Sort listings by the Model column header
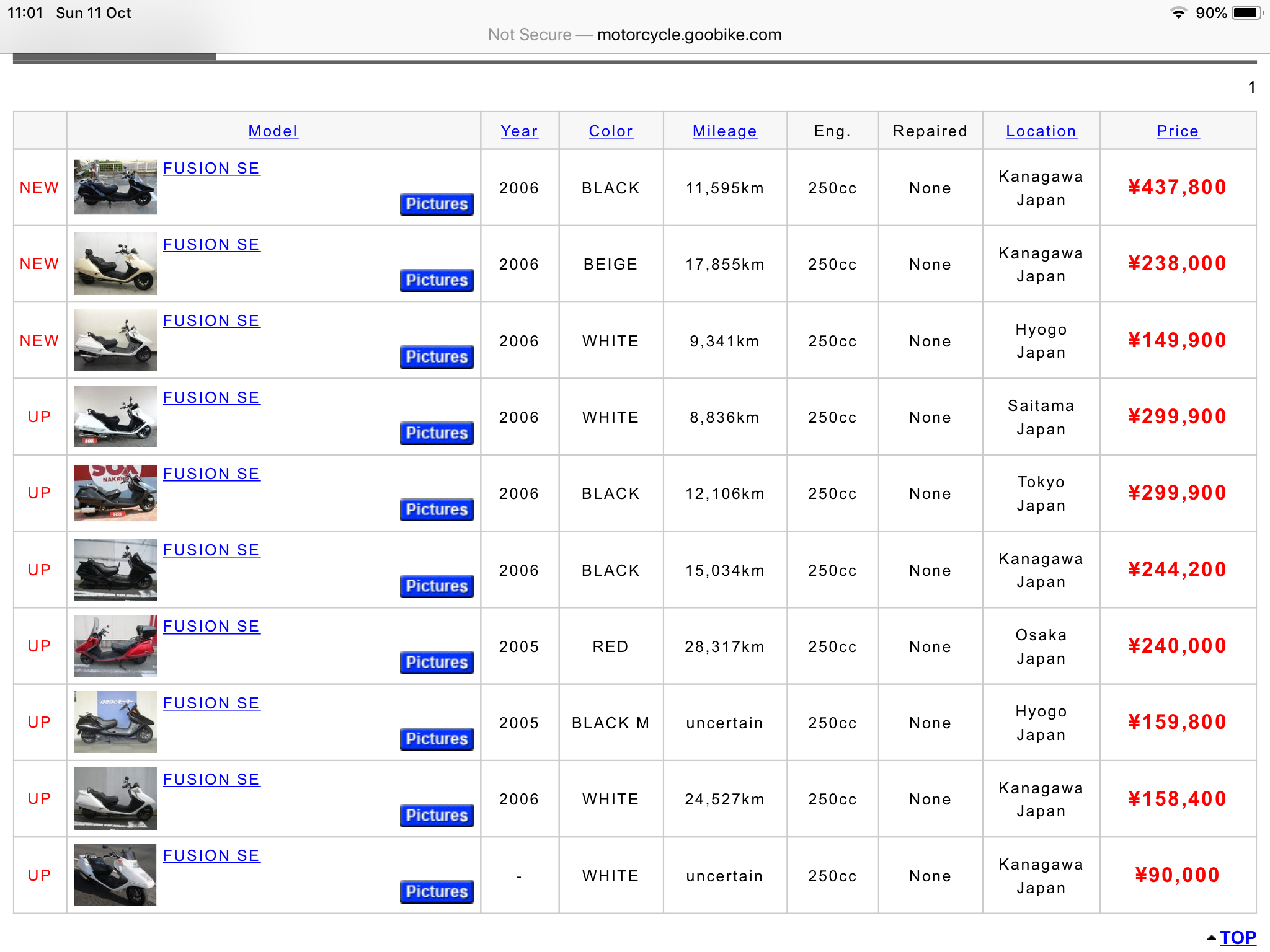This screenshot has height=952, width=1270. [x=273, y=131]
